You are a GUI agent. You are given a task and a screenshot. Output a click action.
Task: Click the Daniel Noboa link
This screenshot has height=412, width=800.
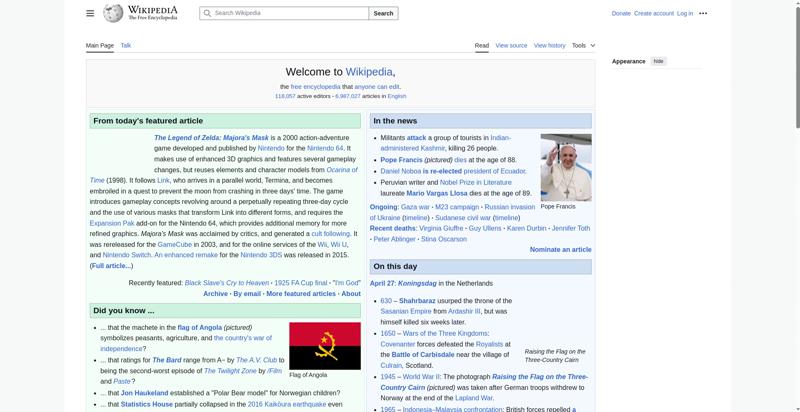click(401, 171)
